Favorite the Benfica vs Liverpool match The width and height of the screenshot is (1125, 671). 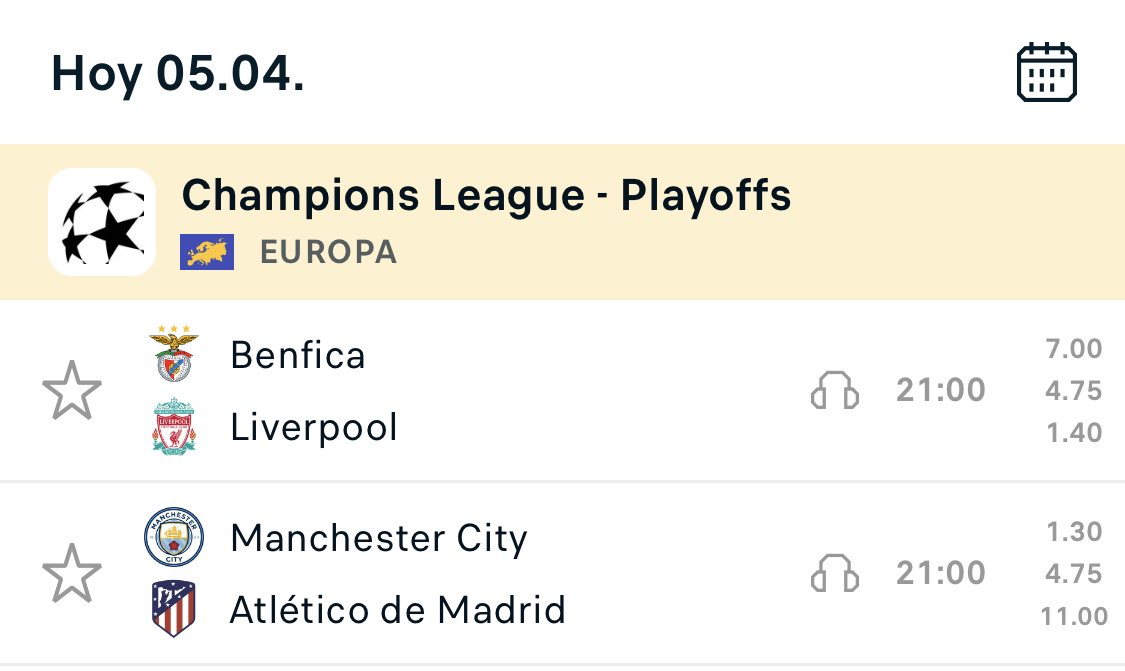tap(72, 392)
